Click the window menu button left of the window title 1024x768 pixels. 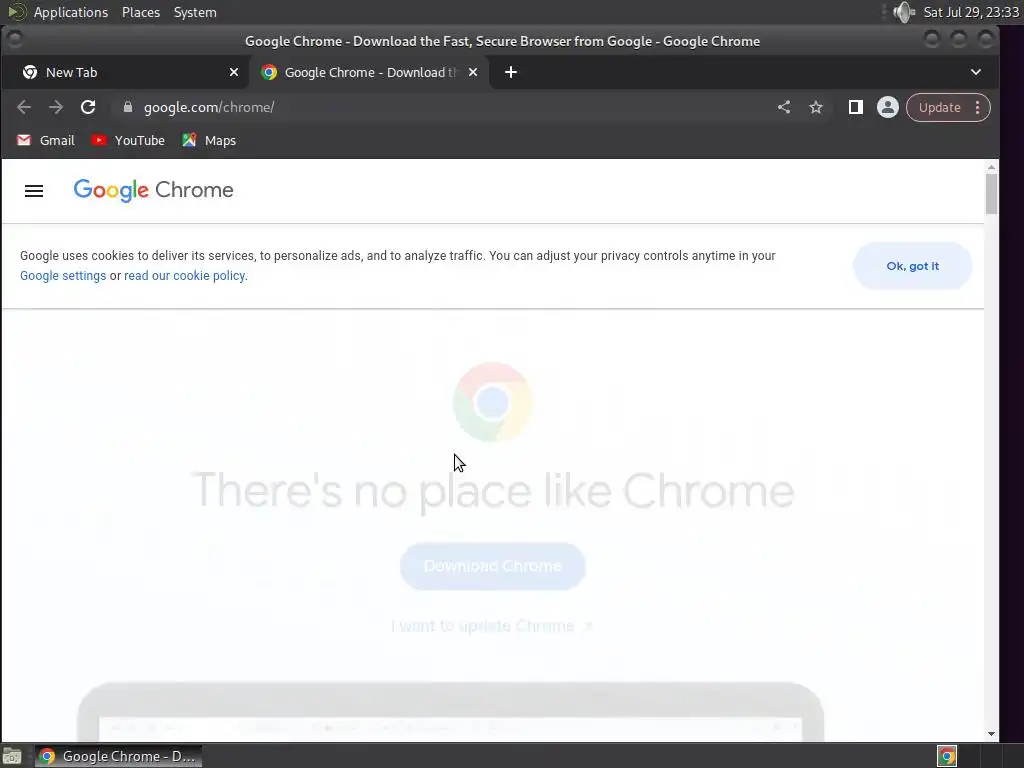click(15, 40)
